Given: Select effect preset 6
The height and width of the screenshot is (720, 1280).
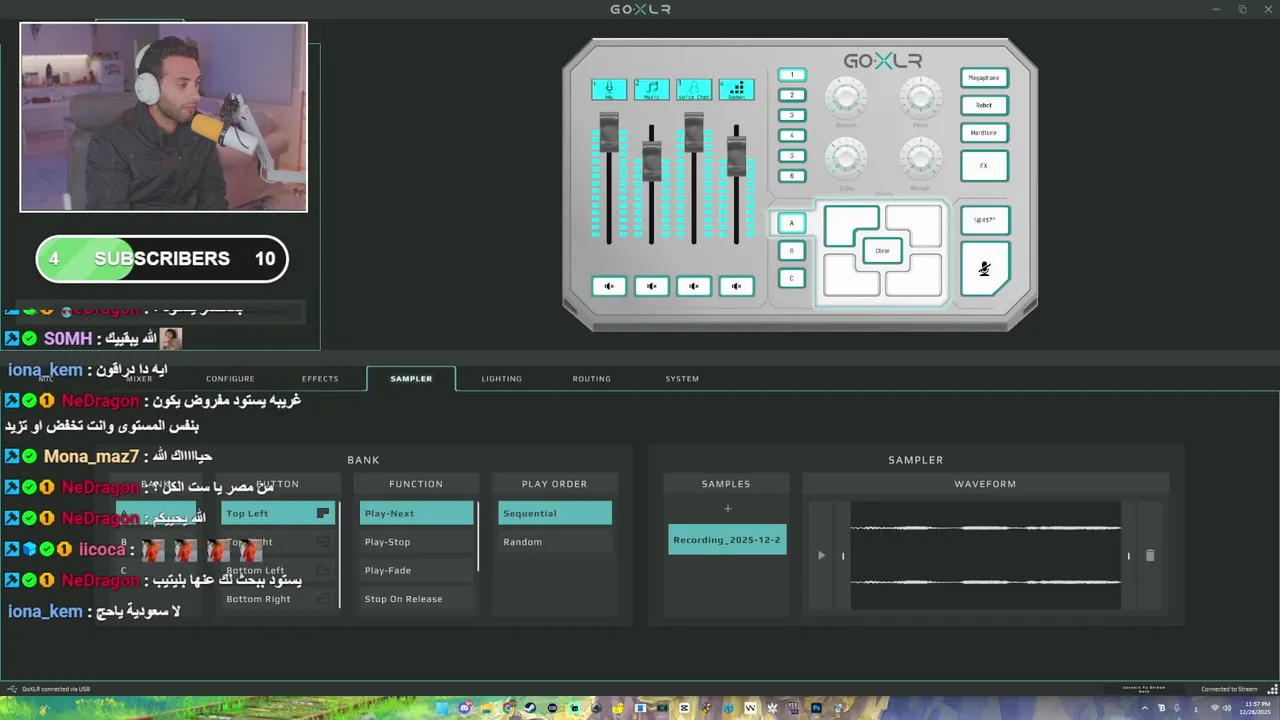Looking at the screenshot, I should tap(791, 176).
